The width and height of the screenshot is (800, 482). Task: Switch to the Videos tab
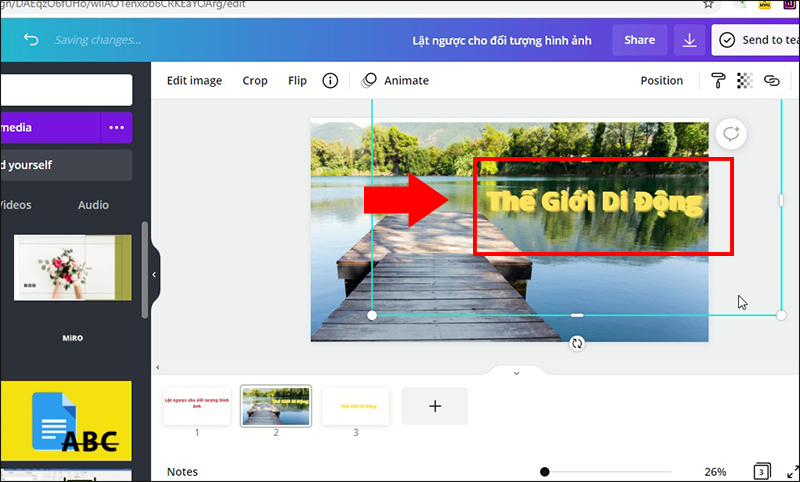[x=15, y=205]
